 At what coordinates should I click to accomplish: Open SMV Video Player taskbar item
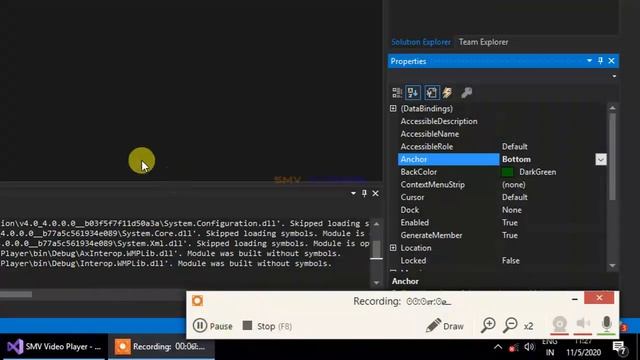[53, 347]
